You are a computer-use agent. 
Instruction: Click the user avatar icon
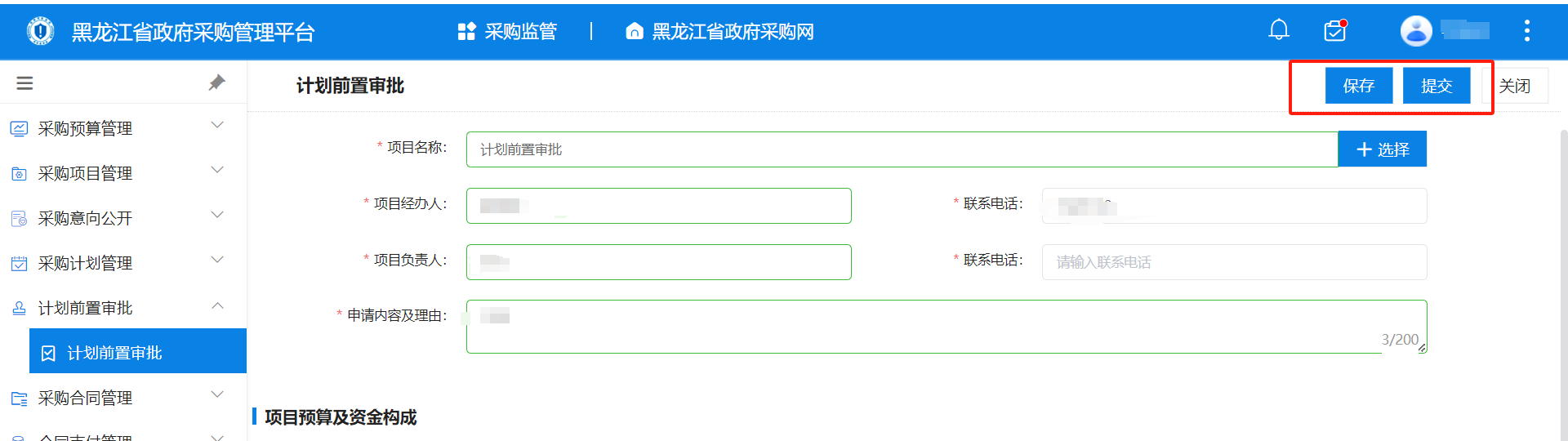tap(1416, 31)
